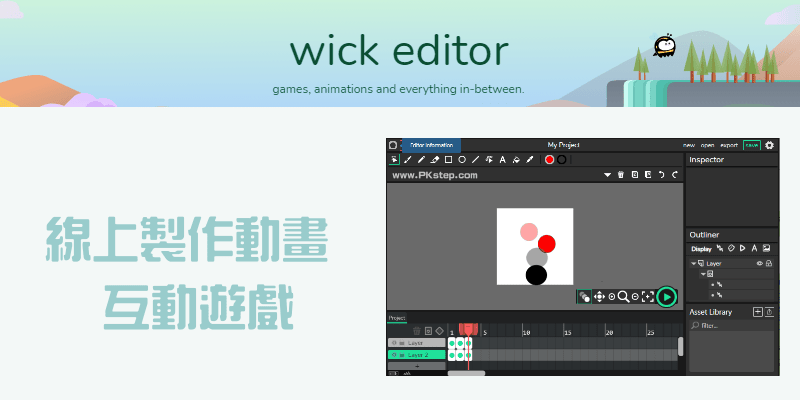Click the timeline horizontal scrollbar
This screenshot has width=800, height=400.
tap(466, 373)
